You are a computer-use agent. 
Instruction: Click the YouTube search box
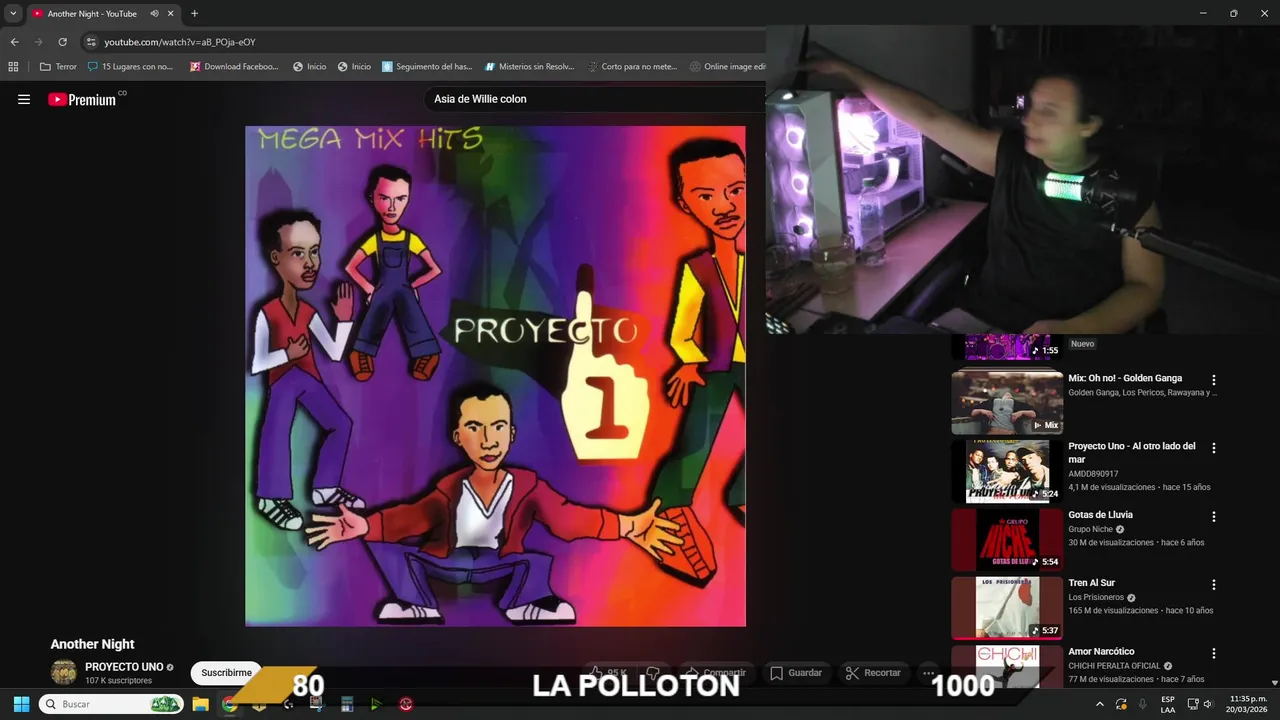point(595,99)
